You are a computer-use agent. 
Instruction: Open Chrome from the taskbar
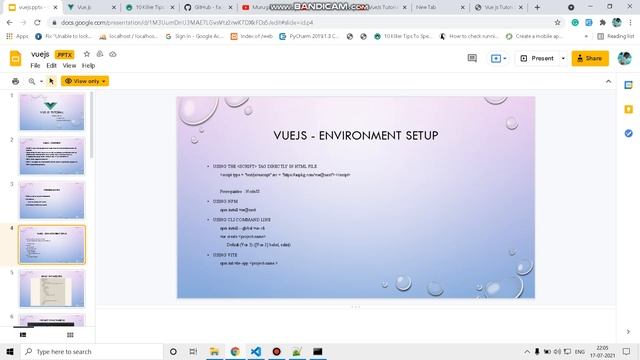point(235,351)
